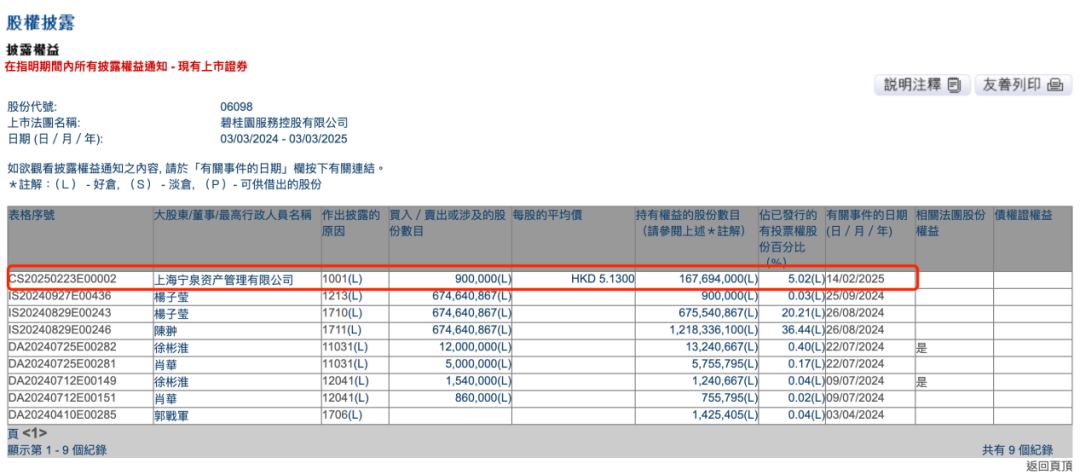Select company name 碧桂園服務控股有限公司
Image resolution: width=1080 pixels, height=475 pixels.
284,123
